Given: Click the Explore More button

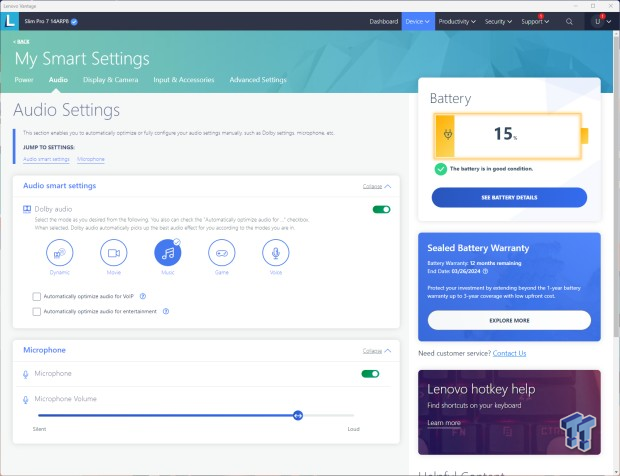Looking at the screenshot, I should 509,320.
